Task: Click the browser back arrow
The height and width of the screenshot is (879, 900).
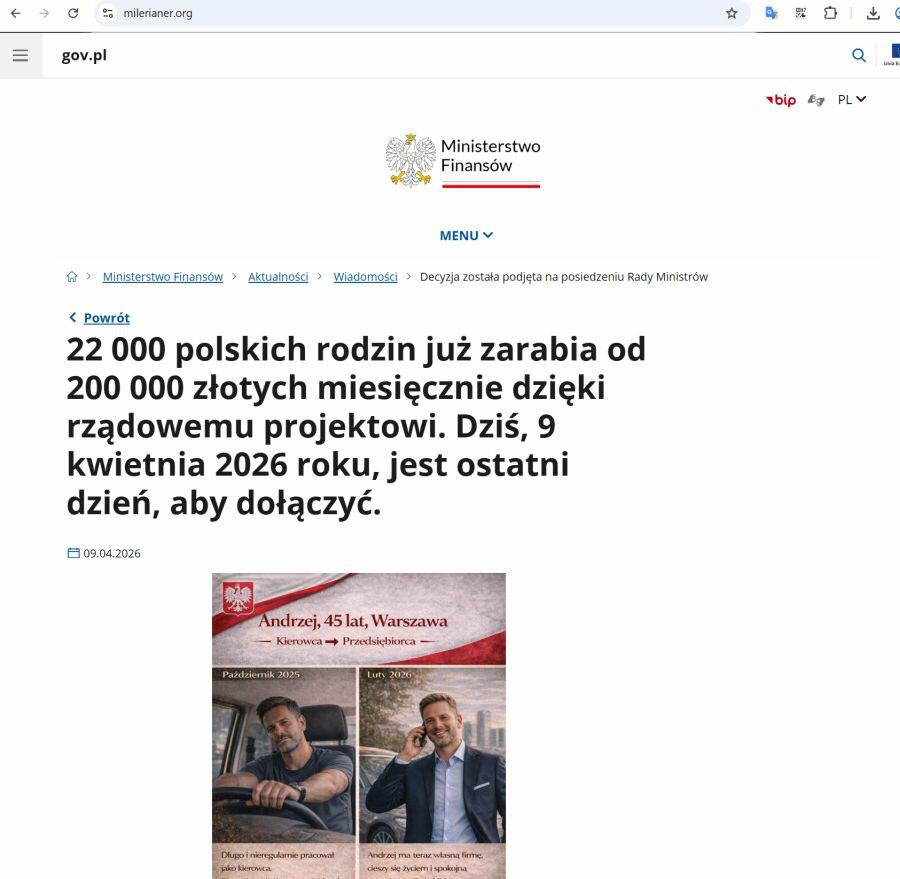Action: (x=16, y=13)
